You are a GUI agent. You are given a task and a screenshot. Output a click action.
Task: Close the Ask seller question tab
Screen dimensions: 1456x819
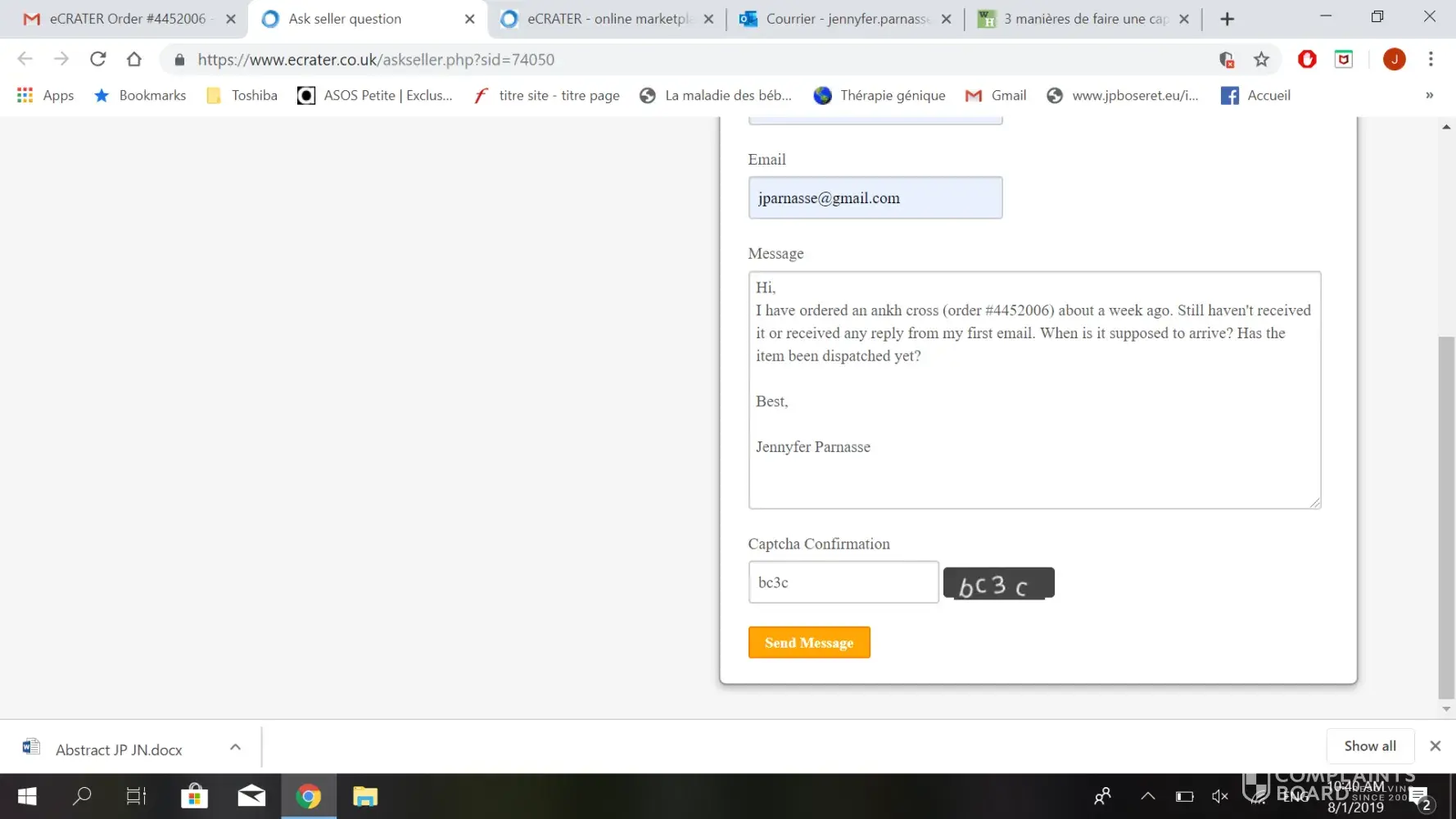469,19
